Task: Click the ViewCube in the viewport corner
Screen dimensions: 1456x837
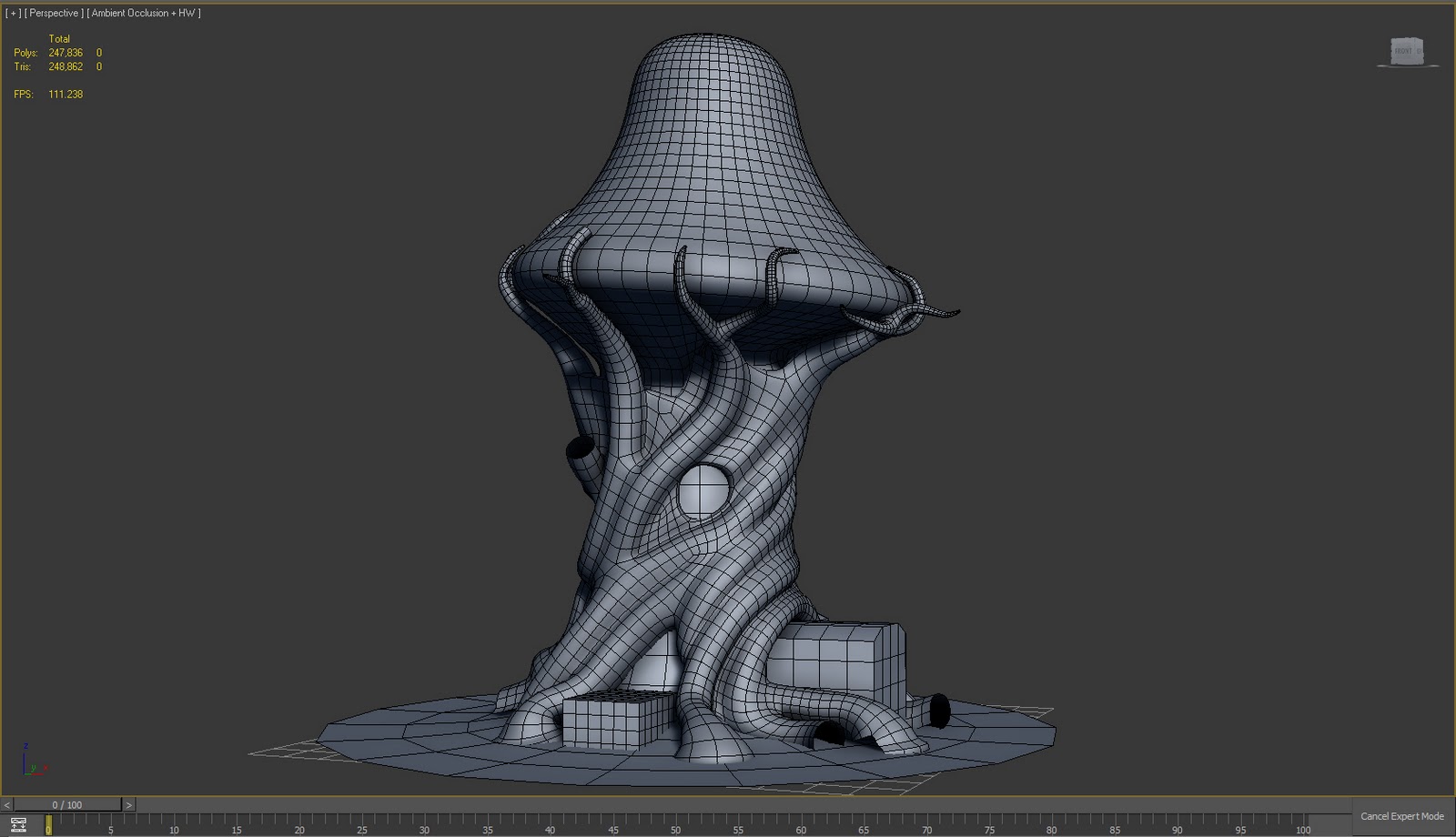Action: [x=1407, y=52]
